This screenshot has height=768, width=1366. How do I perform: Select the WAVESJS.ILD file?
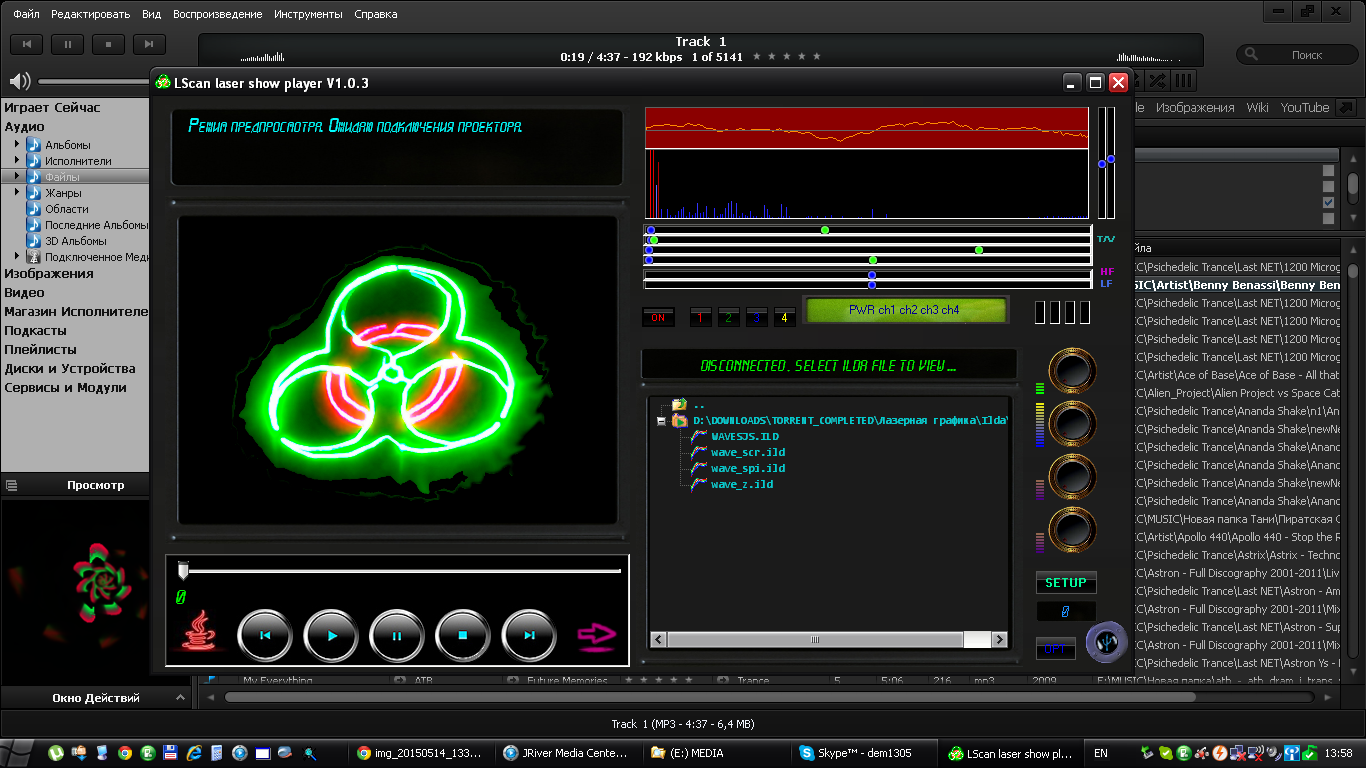[744, 436]
